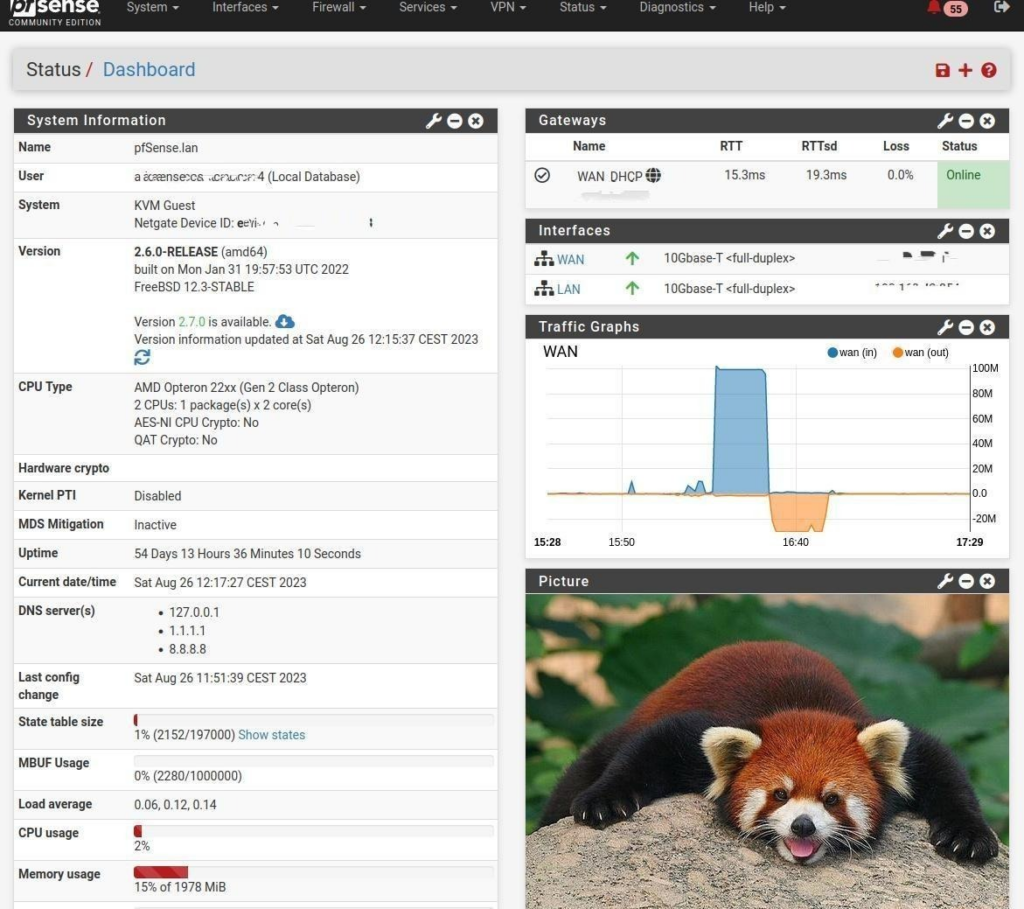Add a widget using the plus icon
1024x909 pixels.
965,70
